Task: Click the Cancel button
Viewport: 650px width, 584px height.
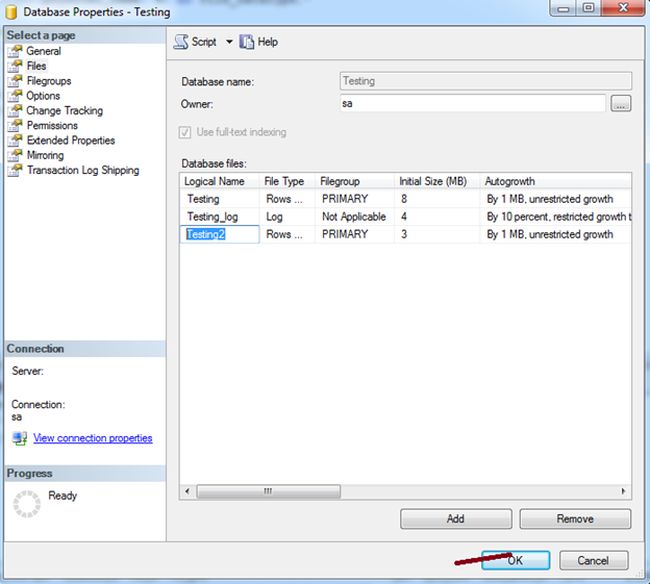Action: coord(594,560)
